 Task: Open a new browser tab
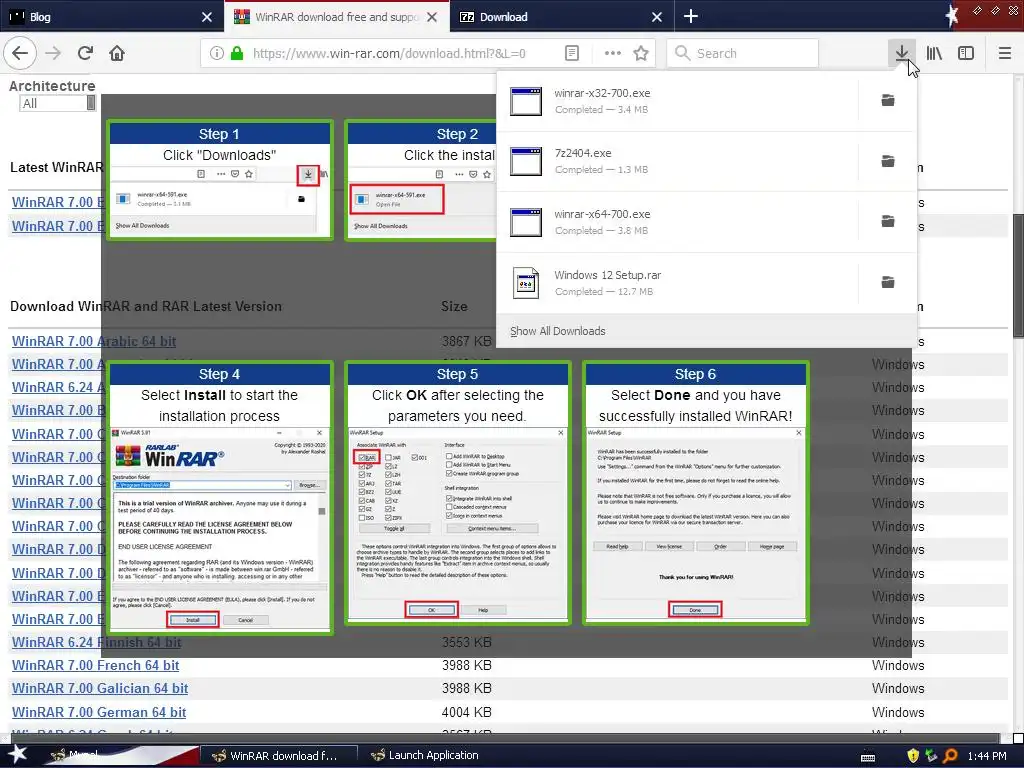pyautogui.click(x=691, y=16)
